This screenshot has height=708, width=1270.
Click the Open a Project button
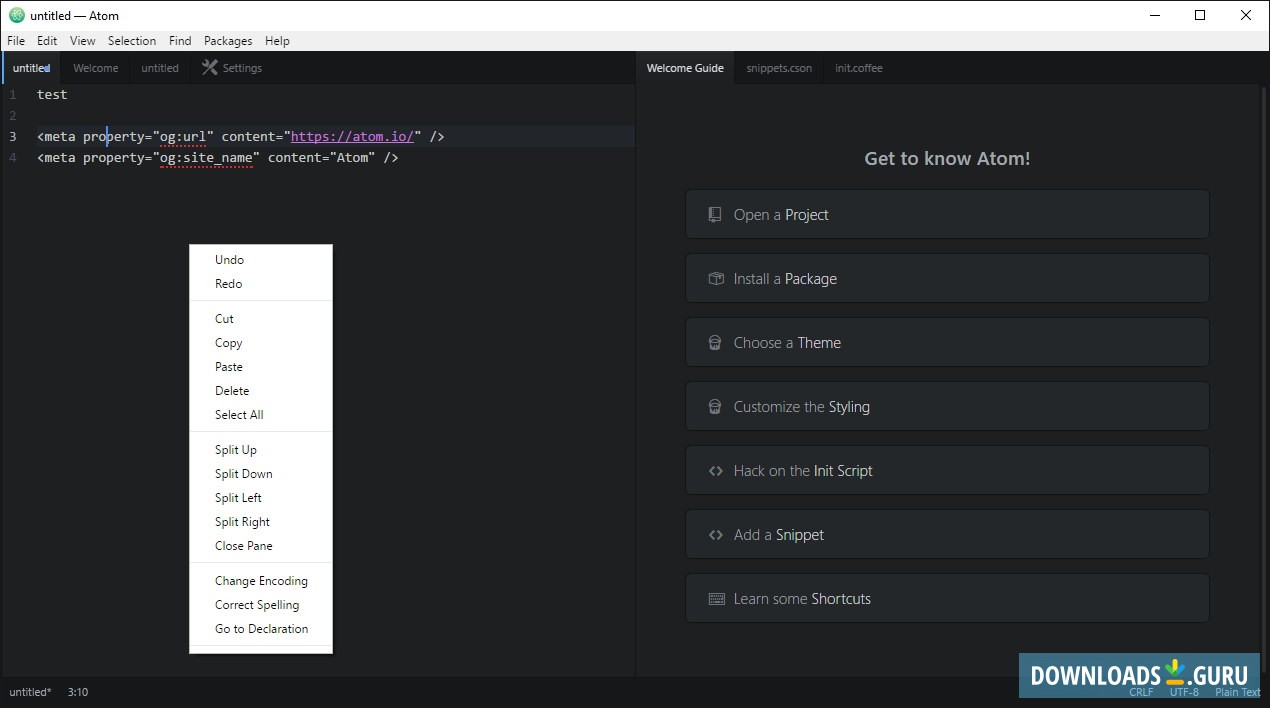[946, 213]
